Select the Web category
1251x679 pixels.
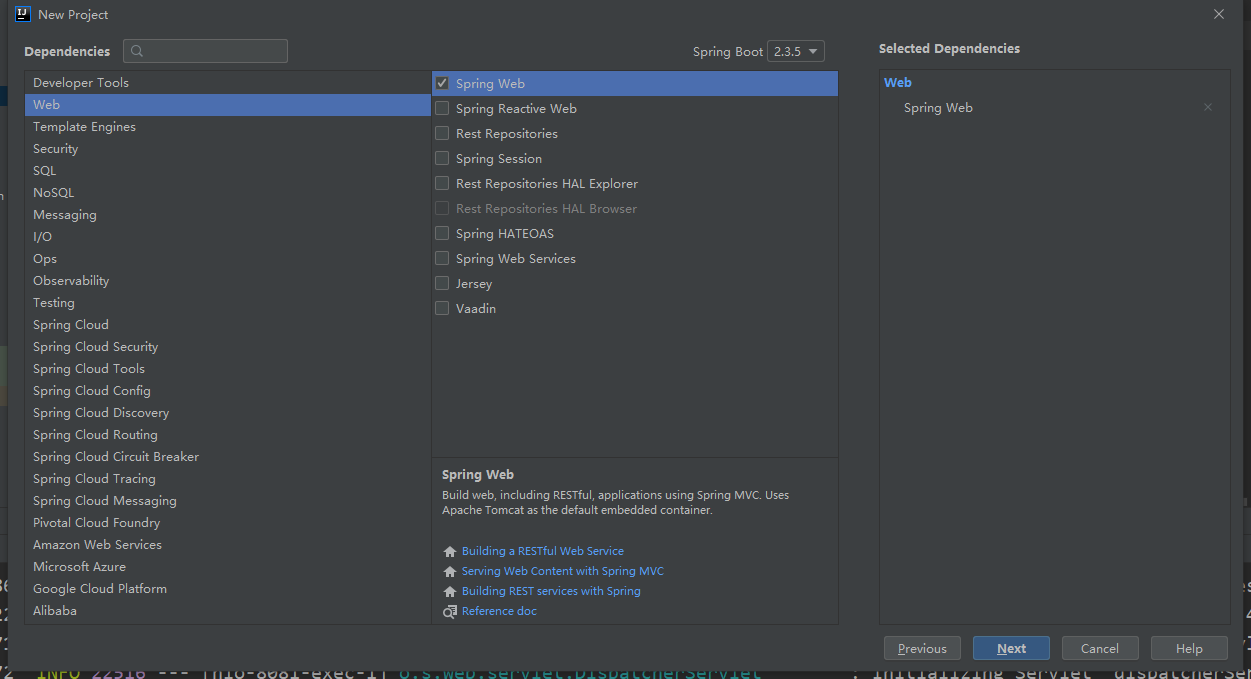[x=228, y=105]
